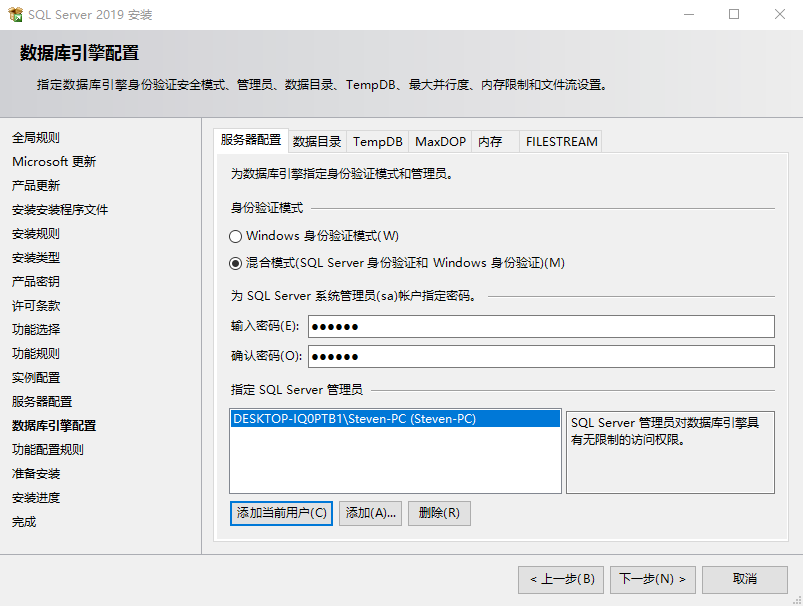
Task: Switch to the FILESTREAM tab
Action: pos(561,142)
